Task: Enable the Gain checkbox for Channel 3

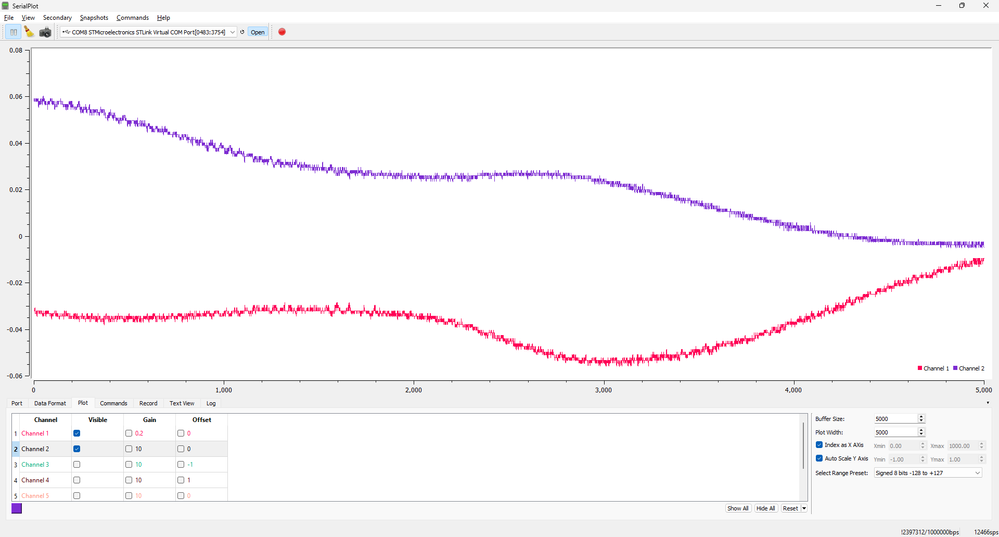Action: pyautogui.click(x=129, y=464)
